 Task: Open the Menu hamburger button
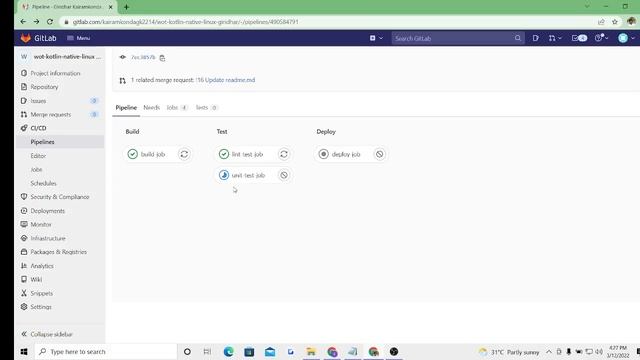coord(79,38)
